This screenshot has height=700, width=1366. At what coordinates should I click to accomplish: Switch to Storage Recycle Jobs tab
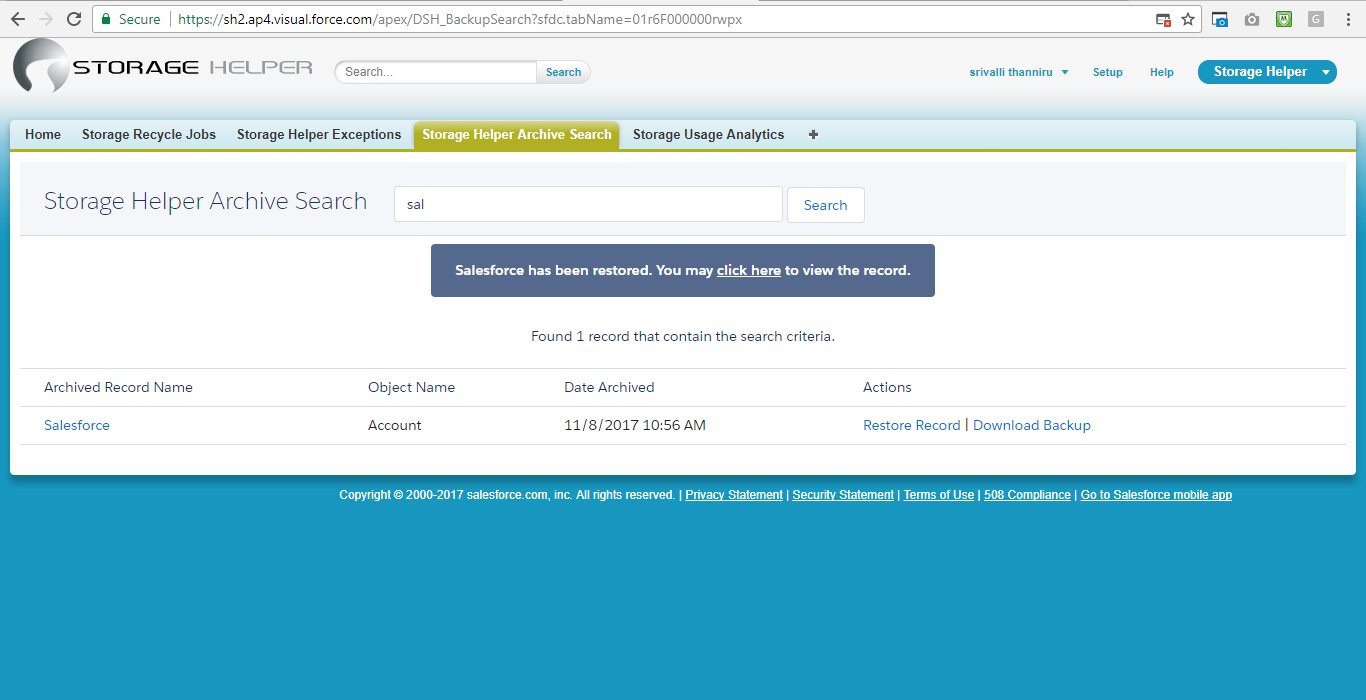click(149, 135)
